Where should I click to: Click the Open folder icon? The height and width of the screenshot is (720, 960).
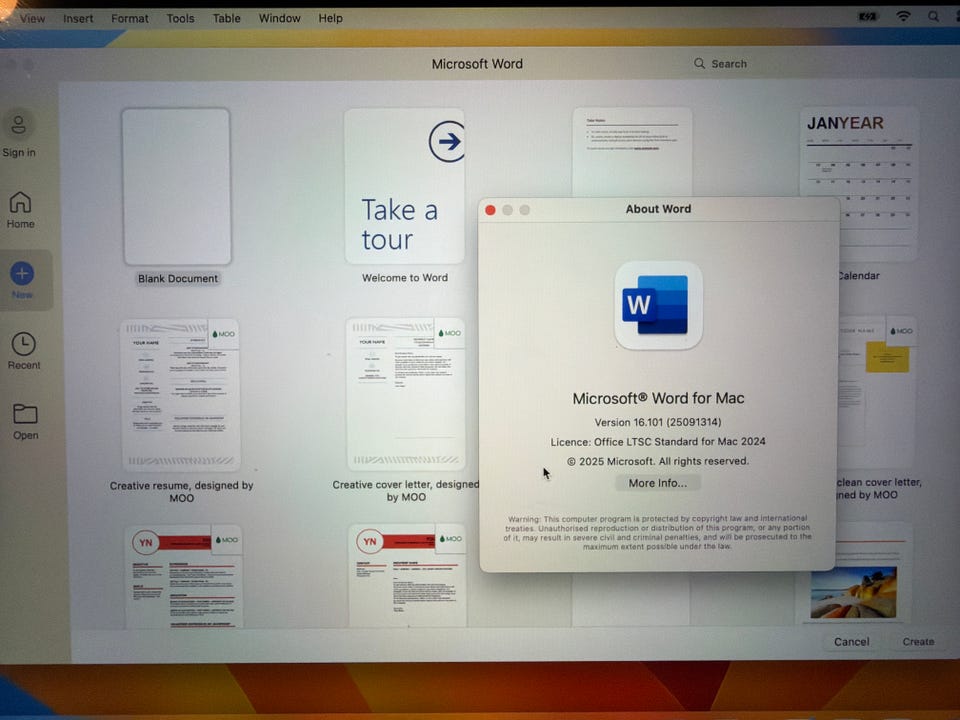pyautogui.click(x=25, y=414)
